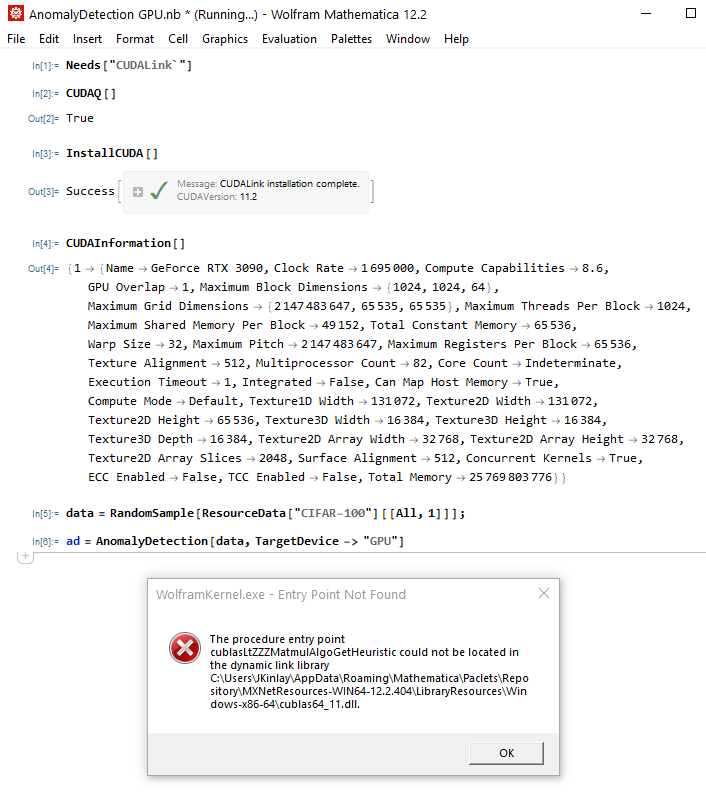Click the Out[2]= cell label
The height and width of the screenshot is (810, 706).
[x=43, y=119]
